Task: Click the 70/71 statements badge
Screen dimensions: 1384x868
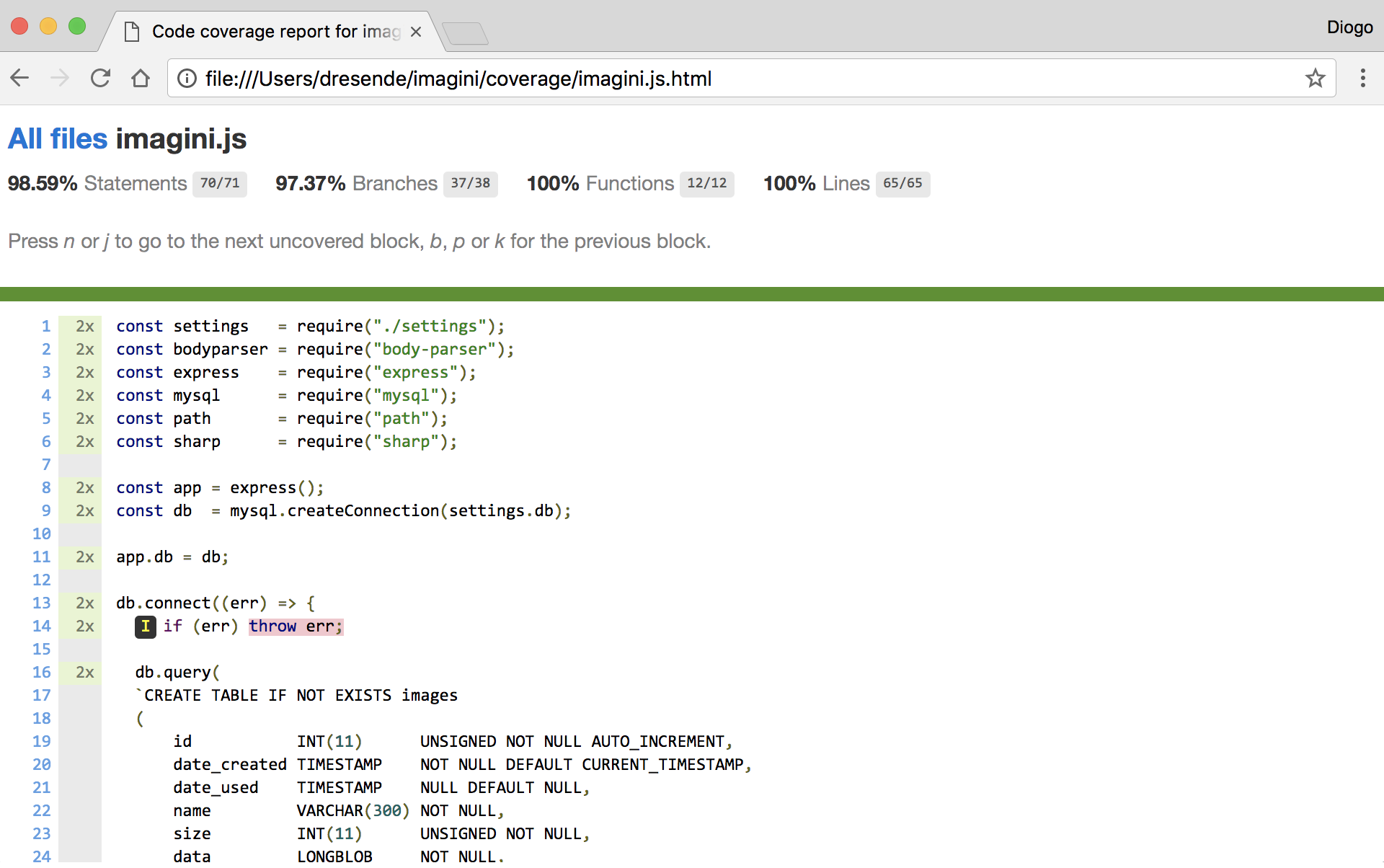Action: coord(220,183)
